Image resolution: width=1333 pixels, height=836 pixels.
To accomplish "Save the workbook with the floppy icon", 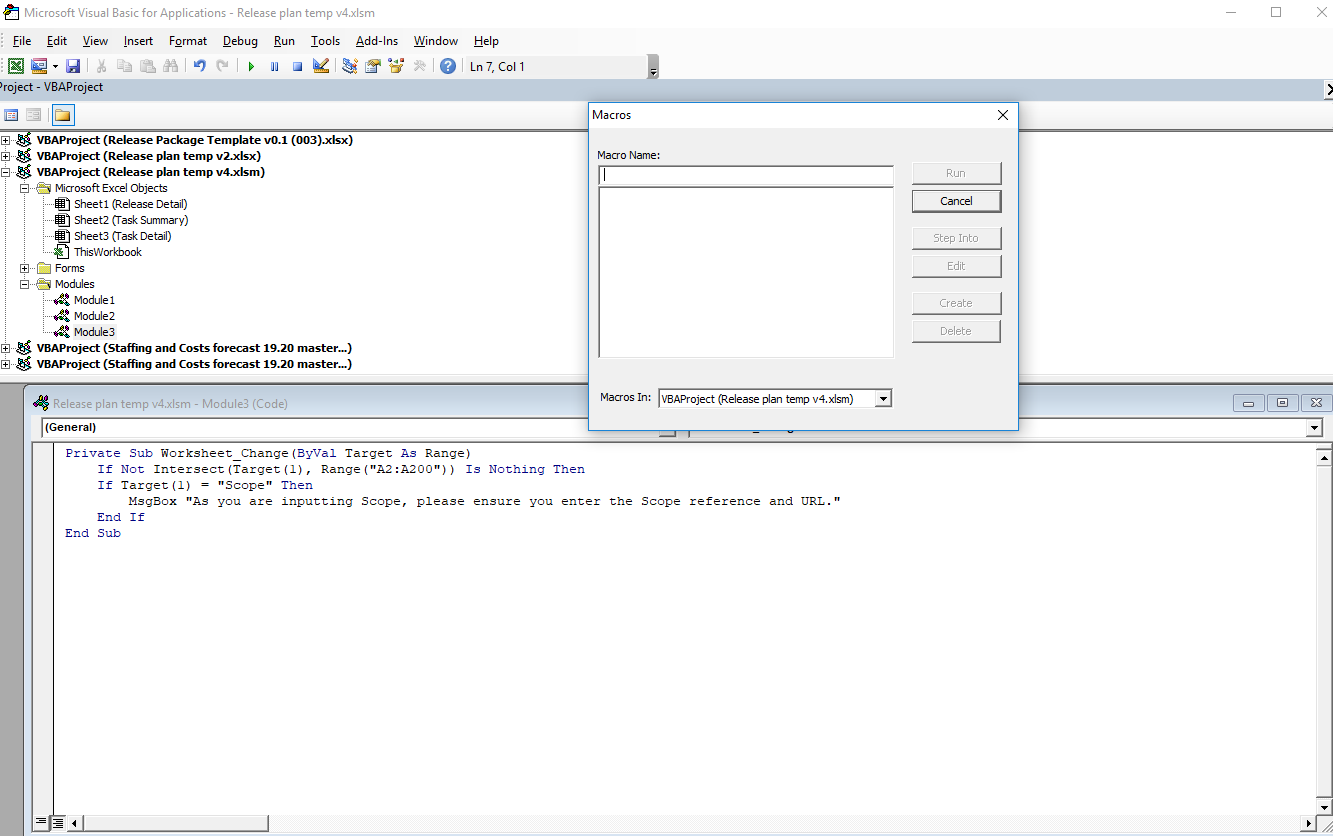I will 73,66.
